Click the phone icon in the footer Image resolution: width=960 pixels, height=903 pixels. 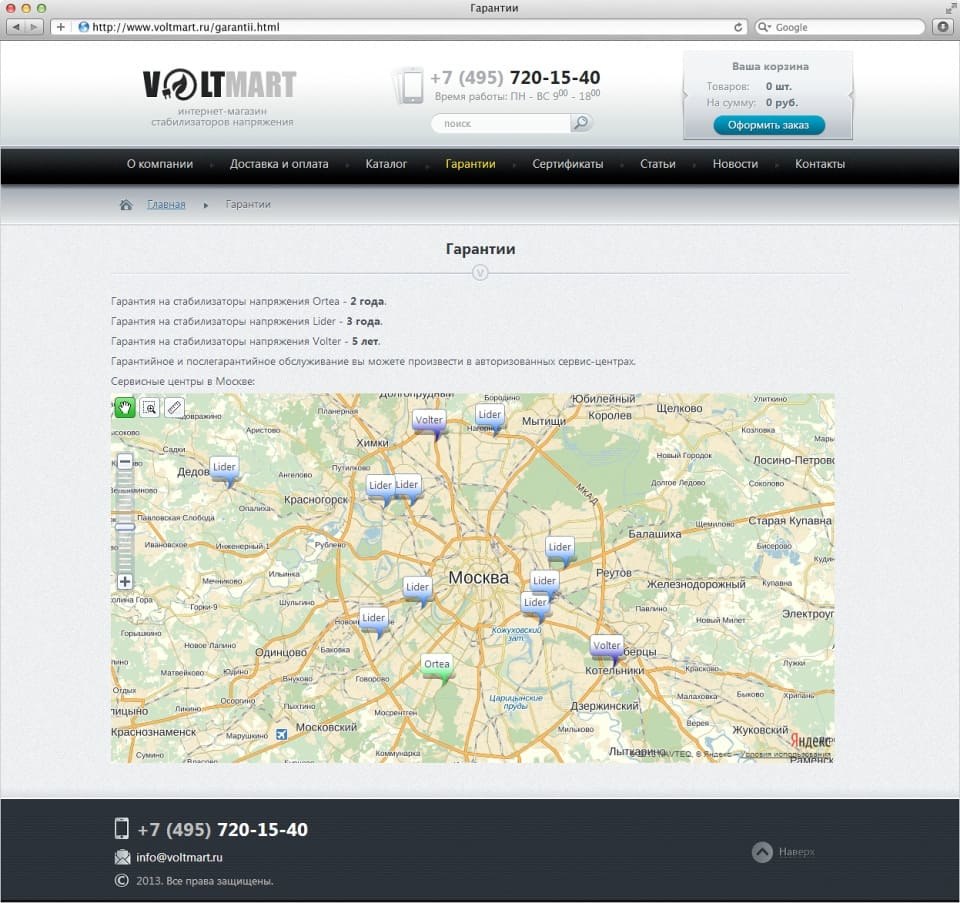click(122, 828)
